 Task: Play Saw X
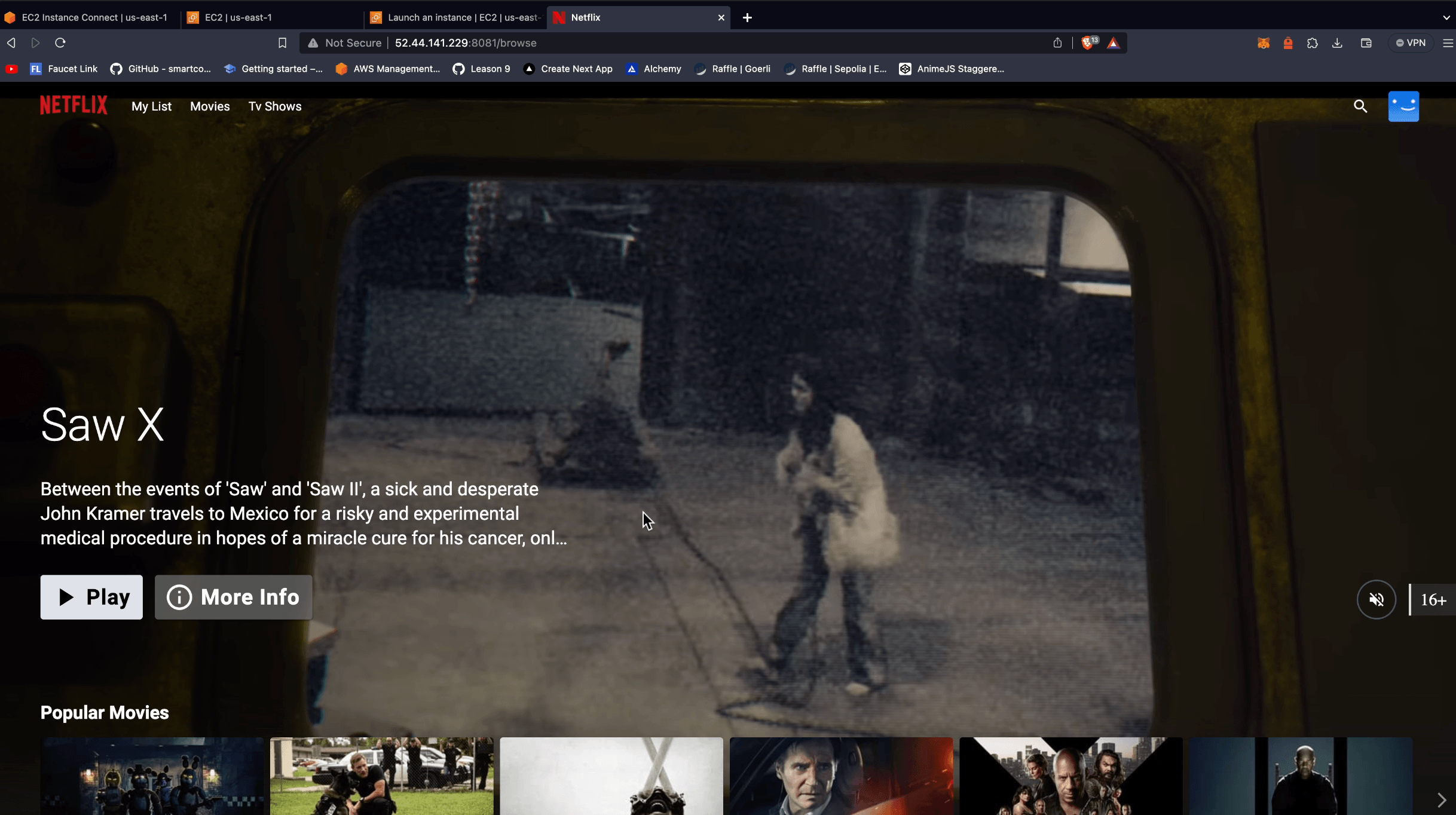[x=91, y=597]
